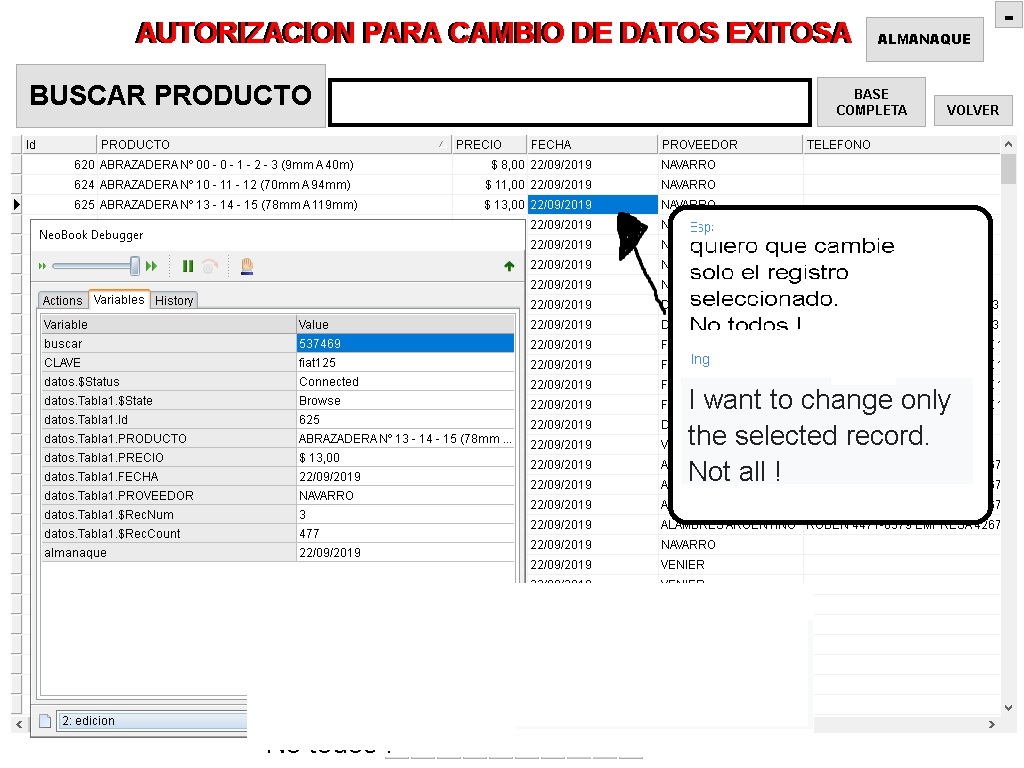Image resolution: width=1024 pixels, height=768 pixels.
Task: Select the buscar variable value 537469
Action: pos(405,344)
